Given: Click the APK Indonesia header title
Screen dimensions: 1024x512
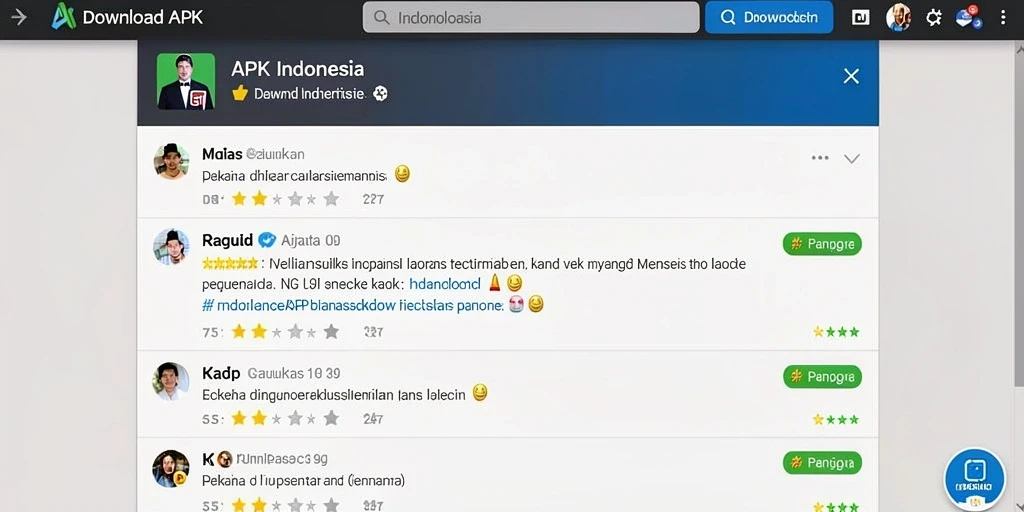Looking at the screenshot, I should [298, 69].
